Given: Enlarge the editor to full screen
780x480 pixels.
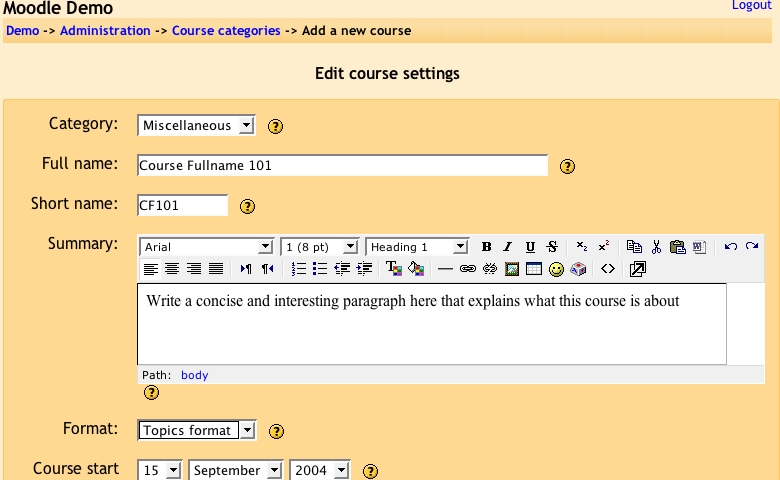Looking at the screenshot, I should [637, 269].
